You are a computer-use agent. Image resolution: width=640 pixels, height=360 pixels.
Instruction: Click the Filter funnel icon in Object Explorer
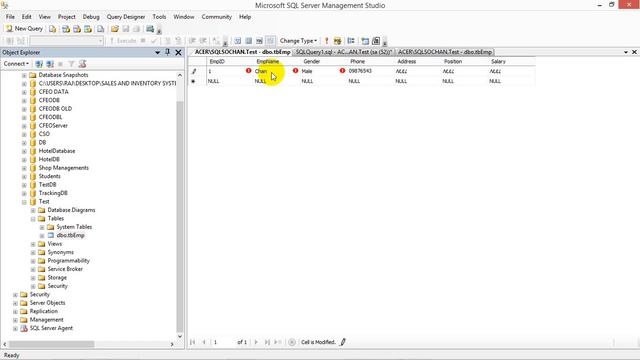coord(71,64)
